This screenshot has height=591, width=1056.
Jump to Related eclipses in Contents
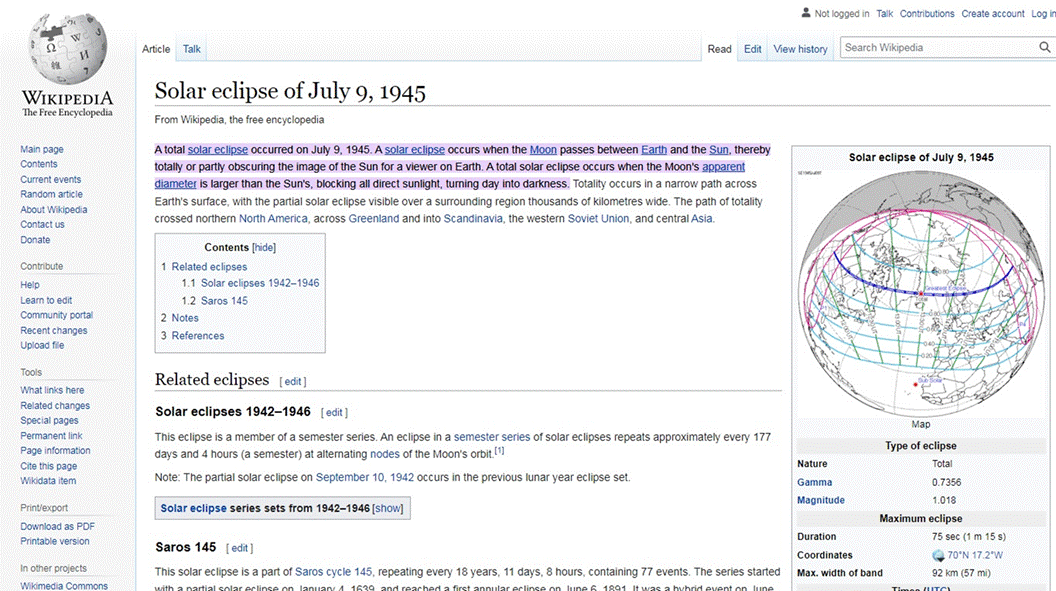tap(209, 267)
